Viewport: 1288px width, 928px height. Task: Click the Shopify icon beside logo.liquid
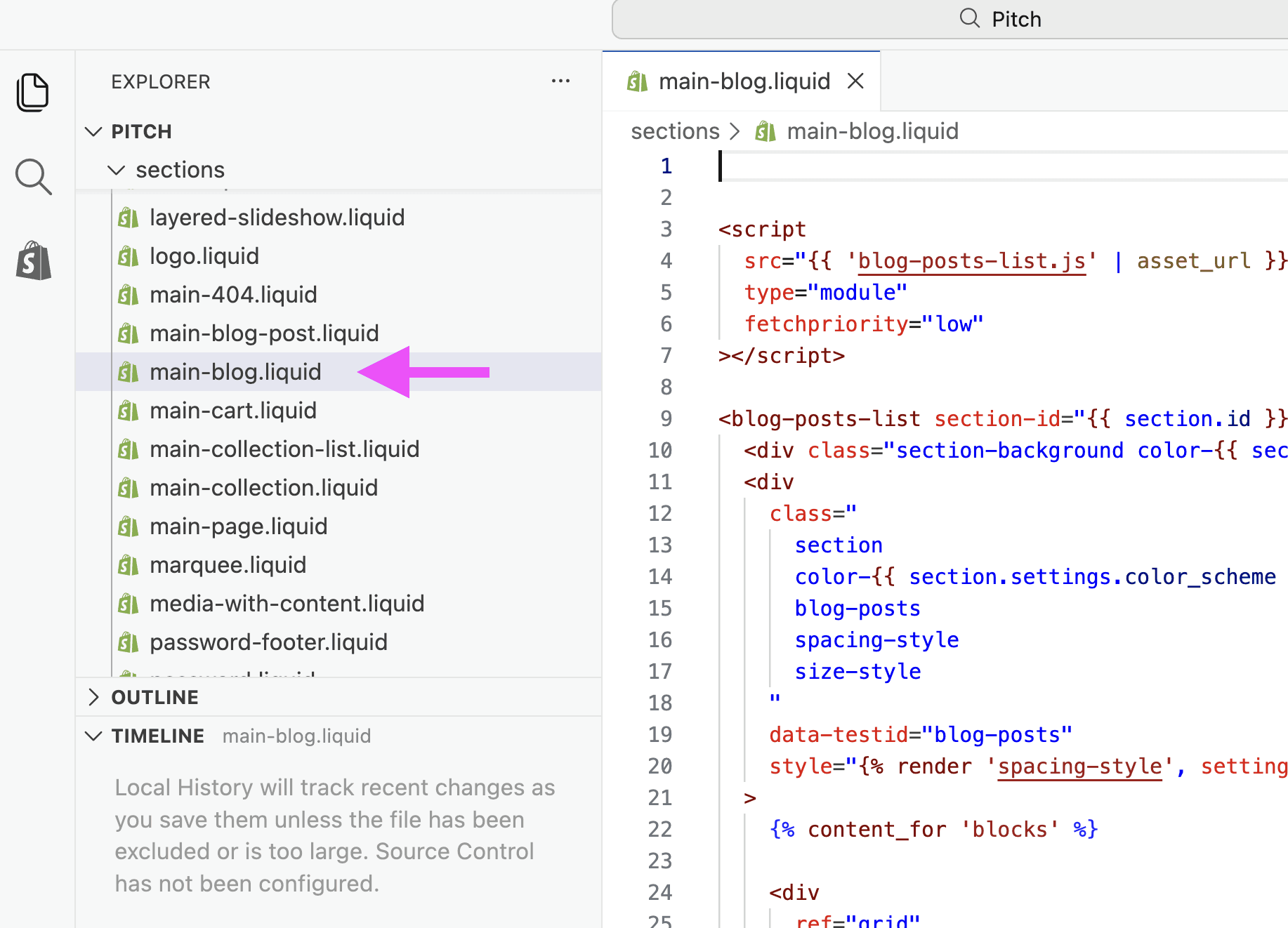128,256
